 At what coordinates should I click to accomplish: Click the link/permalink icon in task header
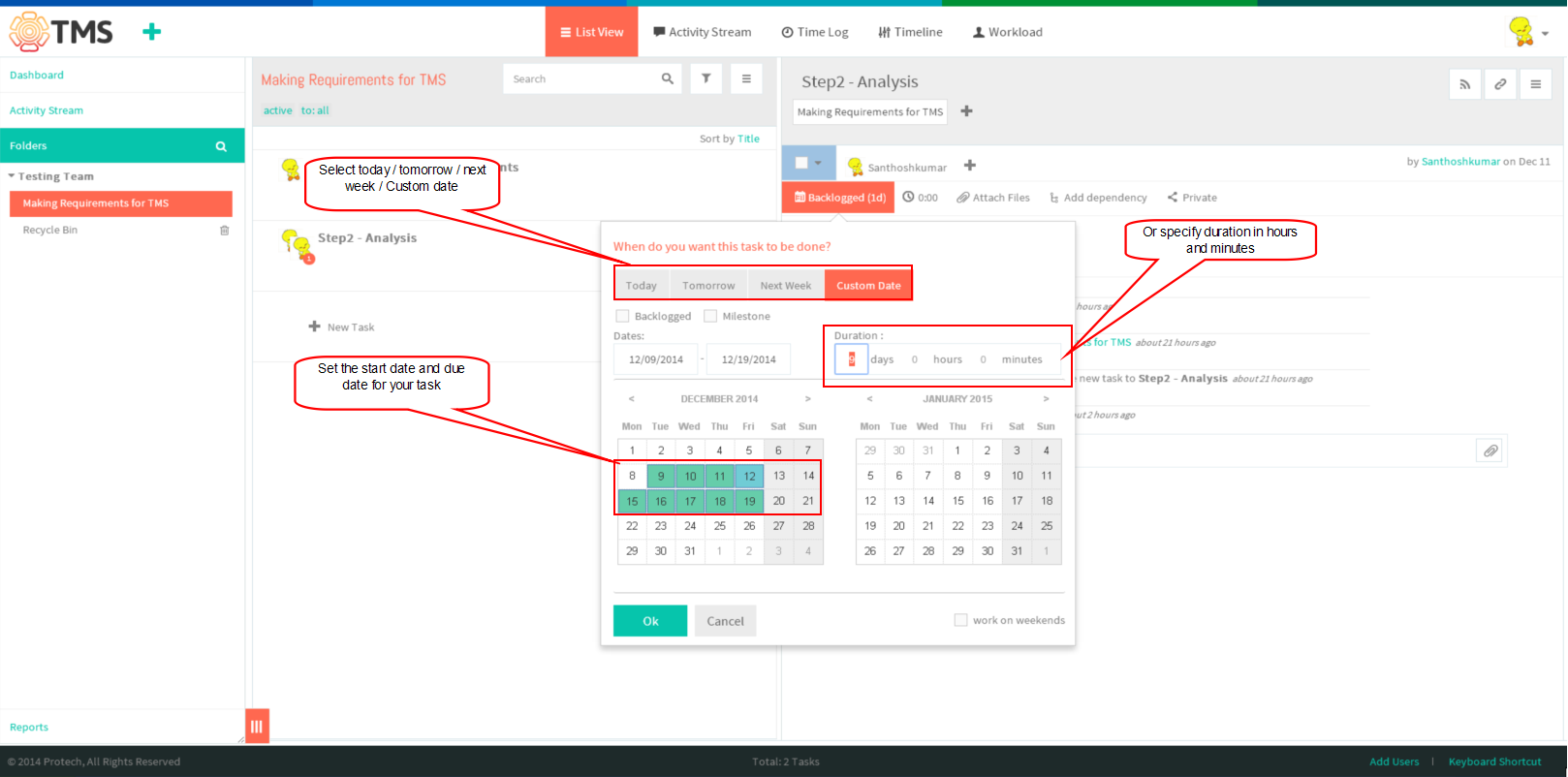[x=1500, y=84]
